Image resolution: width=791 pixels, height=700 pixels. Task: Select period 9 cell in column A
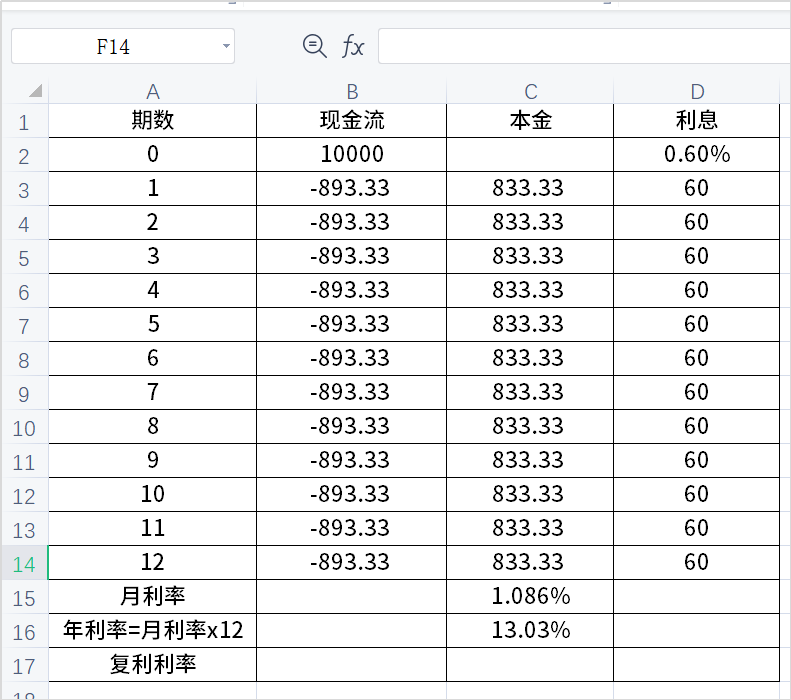coord(152,460)
